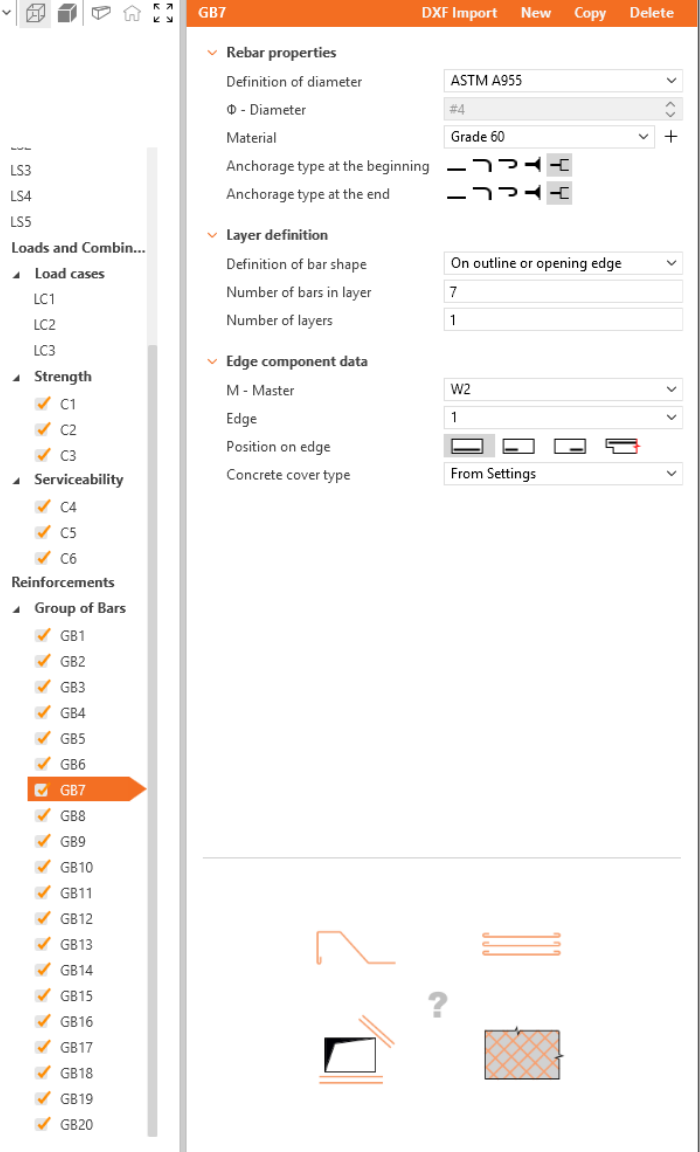Increase the diameter using the stepper arrow

click(x=670, y=104)
